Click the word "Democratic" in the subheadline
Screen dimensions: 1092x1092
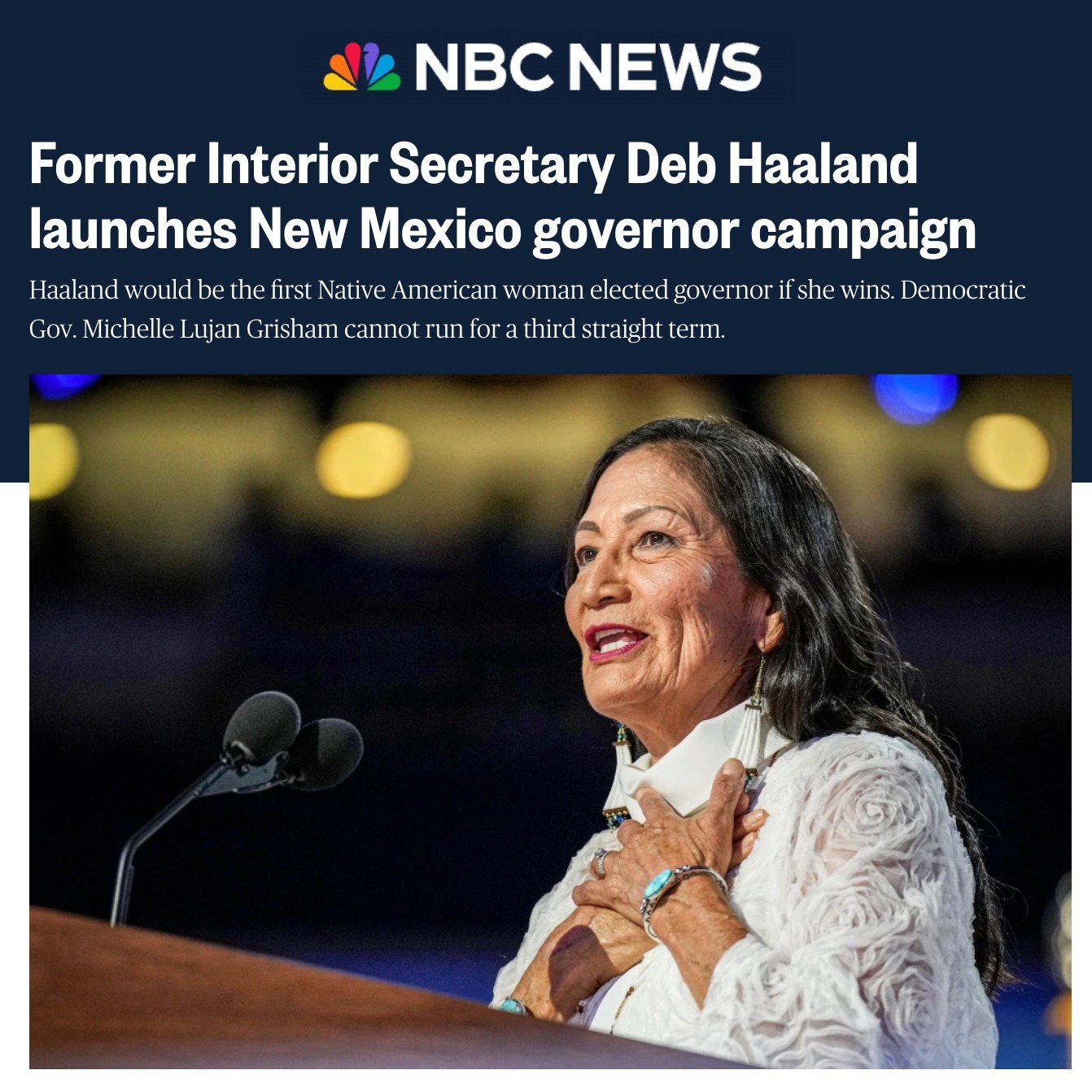click(963, 290)
